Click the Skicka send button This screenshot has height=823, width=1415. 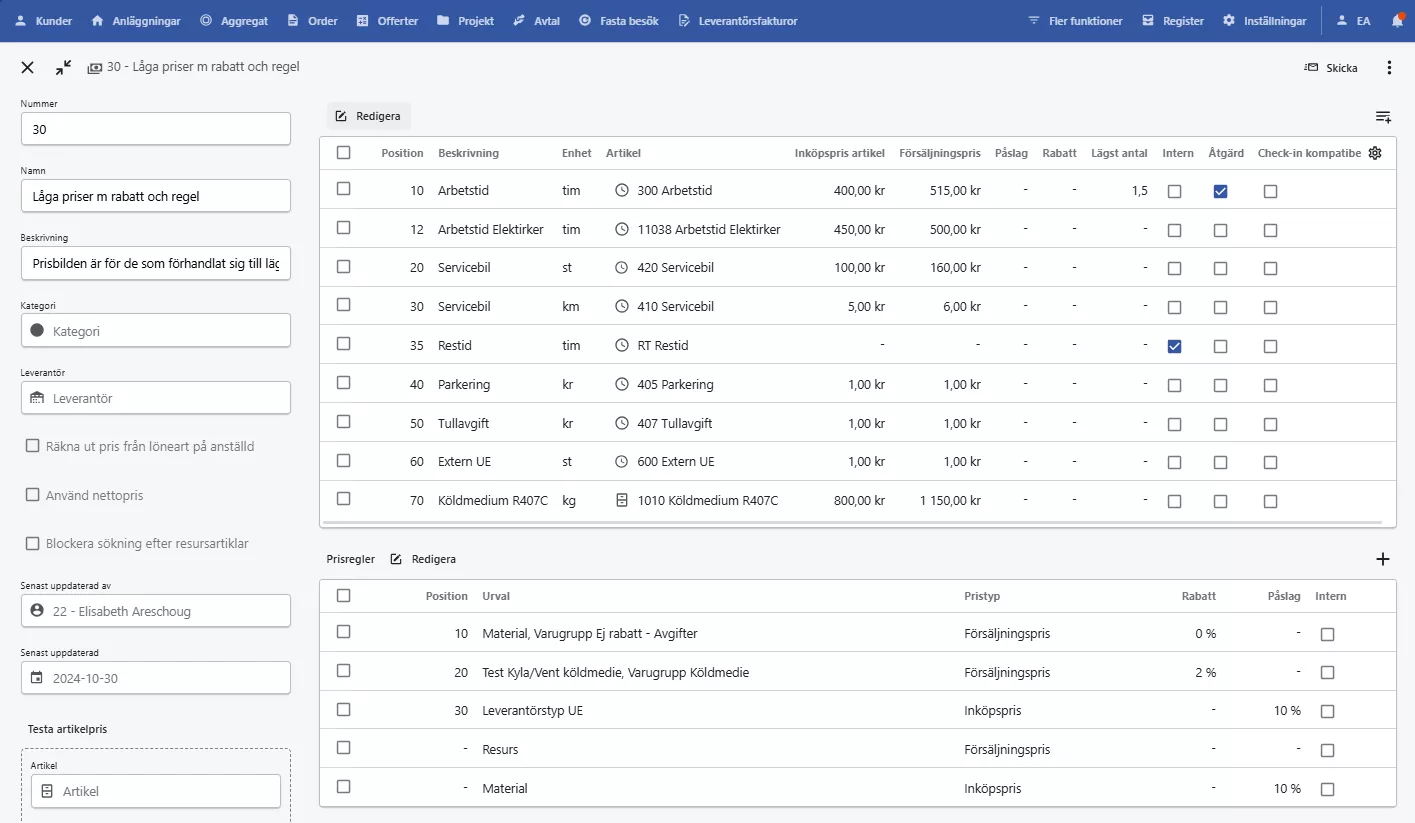1331,68
